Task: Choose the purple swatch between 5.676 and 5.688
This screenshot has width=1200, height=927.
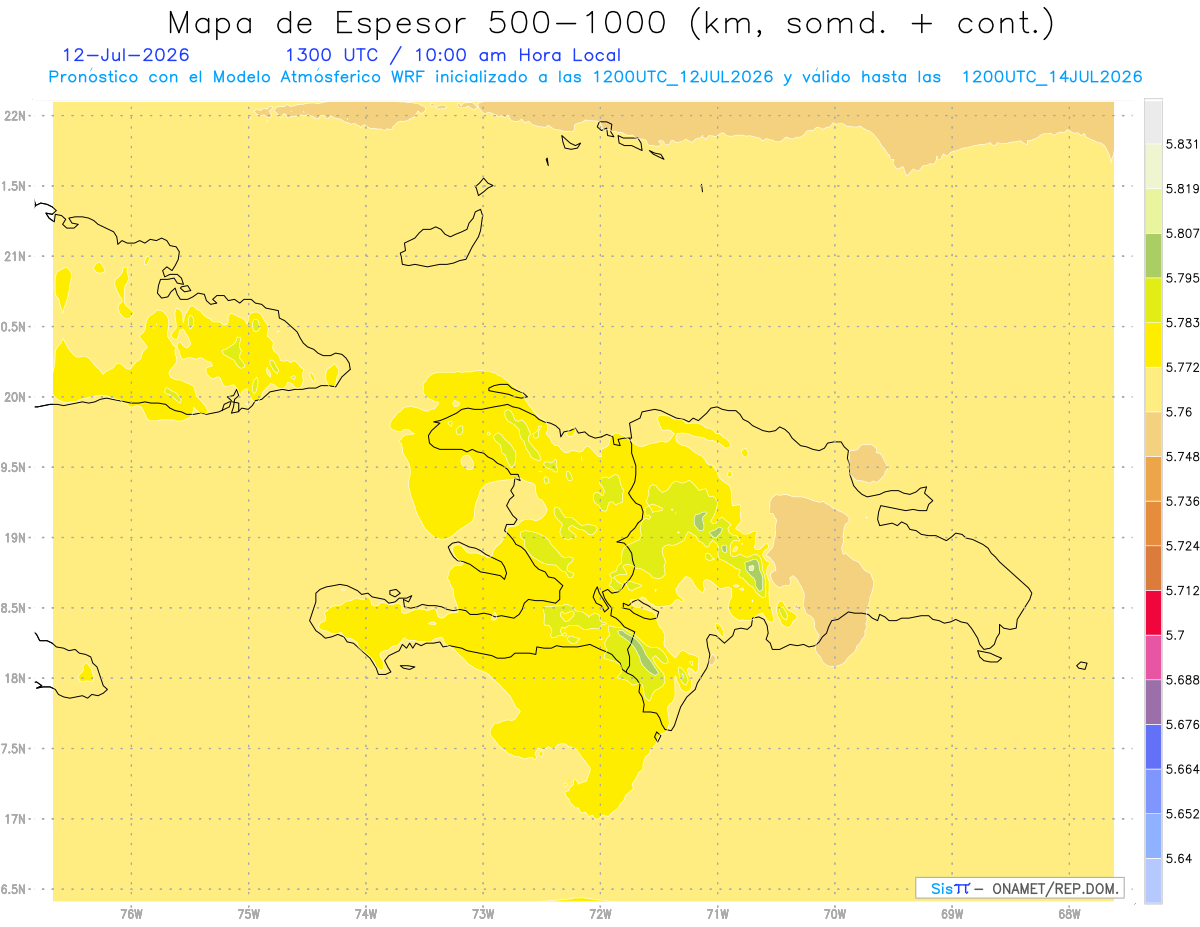Action: [x=1153, y=702]
